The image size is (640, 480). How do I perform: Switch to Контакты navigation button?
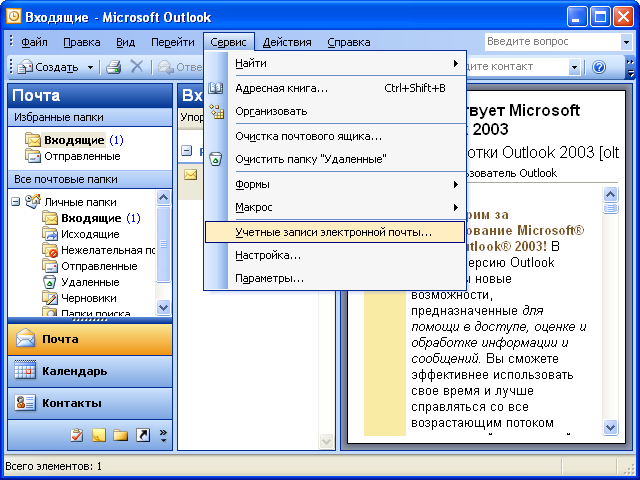tap(90, 403)
